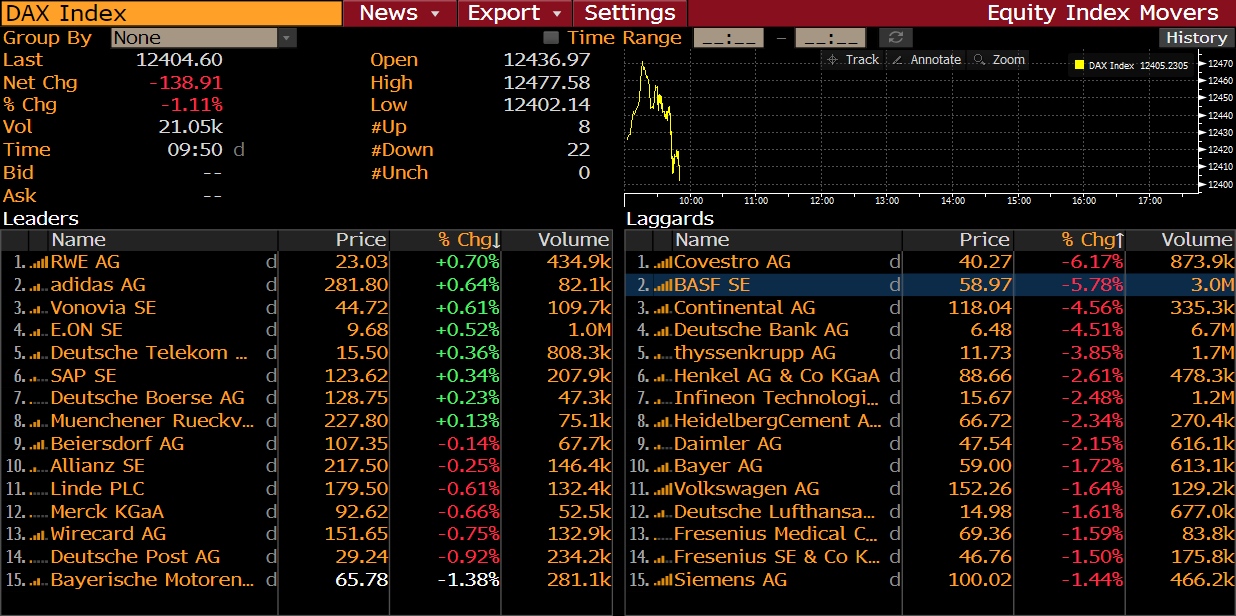Click the signal bars icon beside Covestro AG
Image resolution: width=1236 pixels, height=616 pixels.
point(662,262)
